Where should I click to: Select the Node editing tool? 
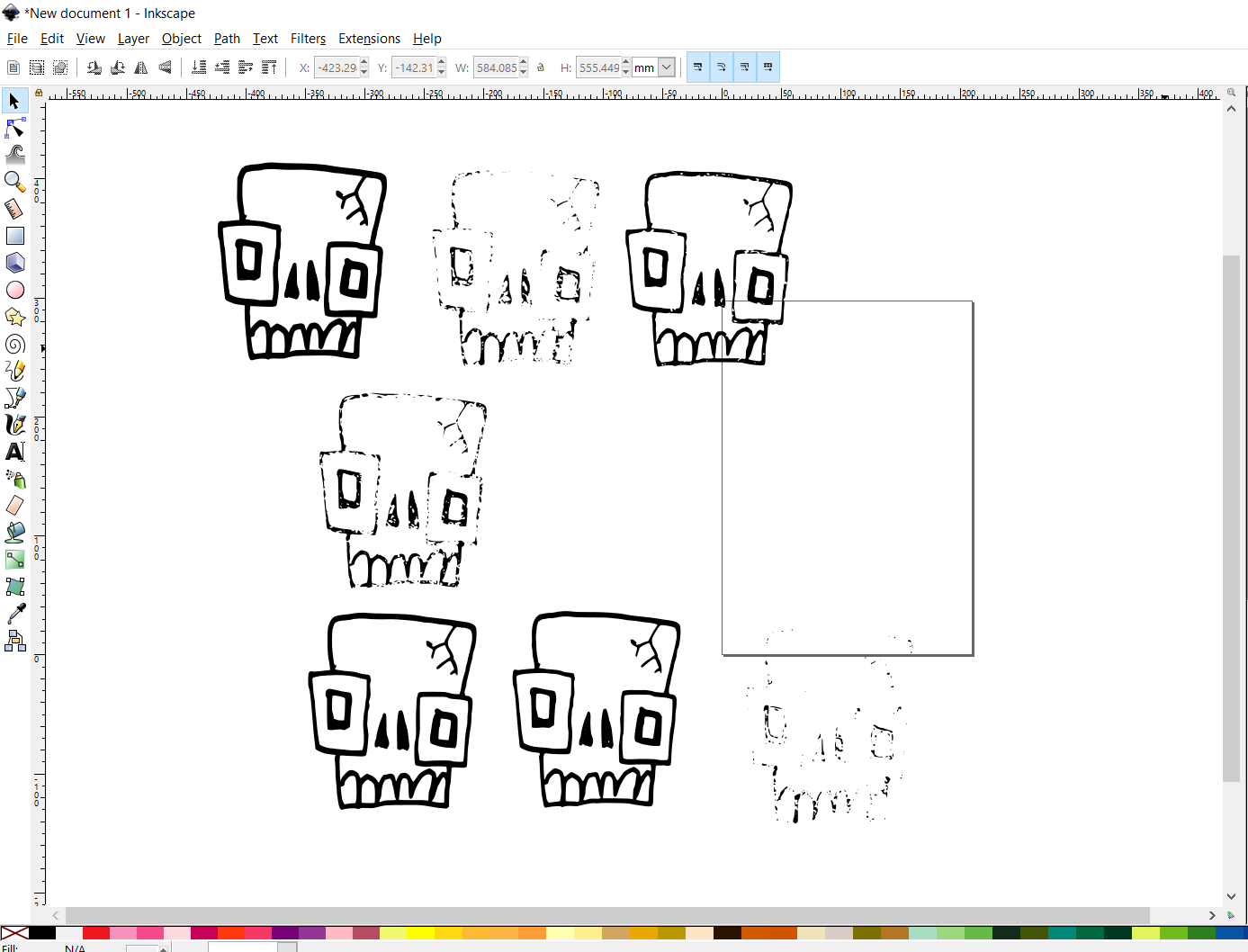coord(14,128)
